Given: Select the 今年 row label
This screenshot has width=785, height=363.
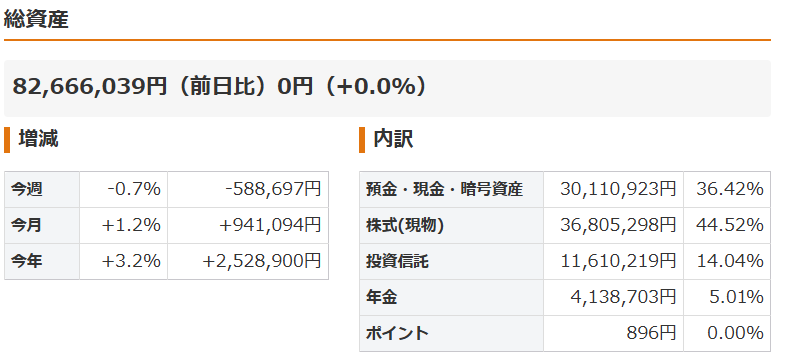Looking at the screenshot, I should click(42, 262).
